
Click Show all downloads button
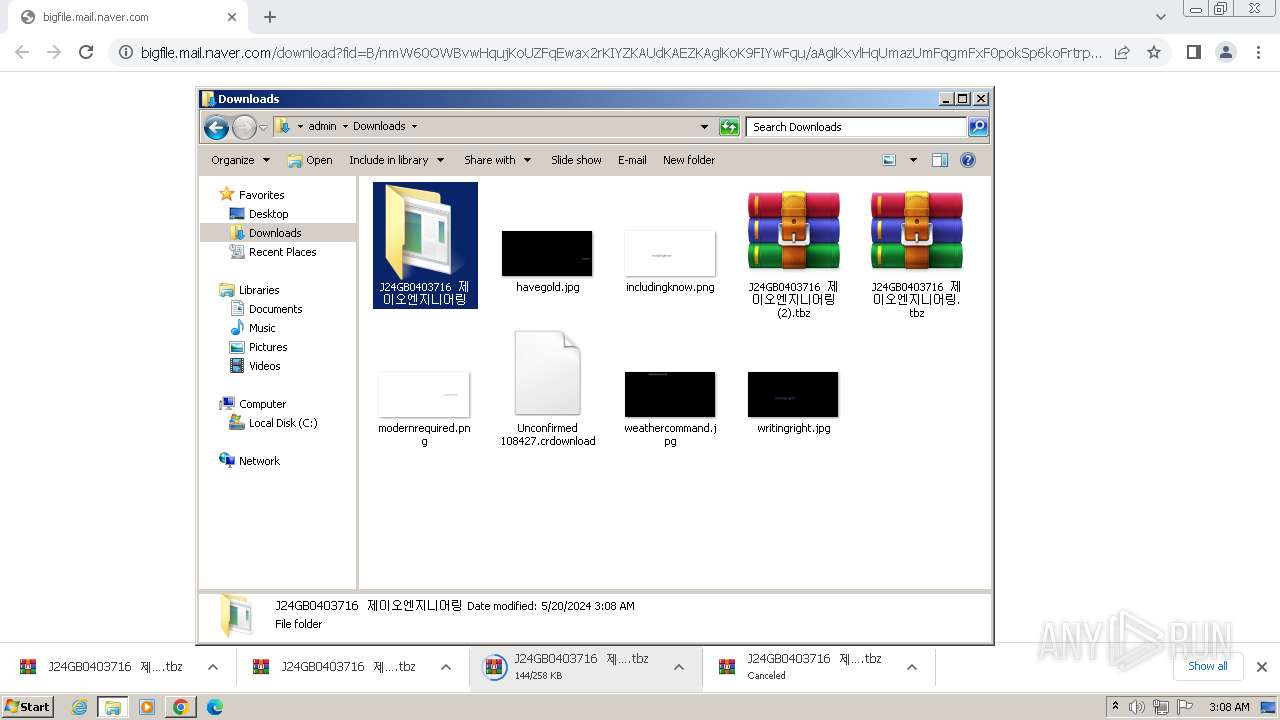1208,666
